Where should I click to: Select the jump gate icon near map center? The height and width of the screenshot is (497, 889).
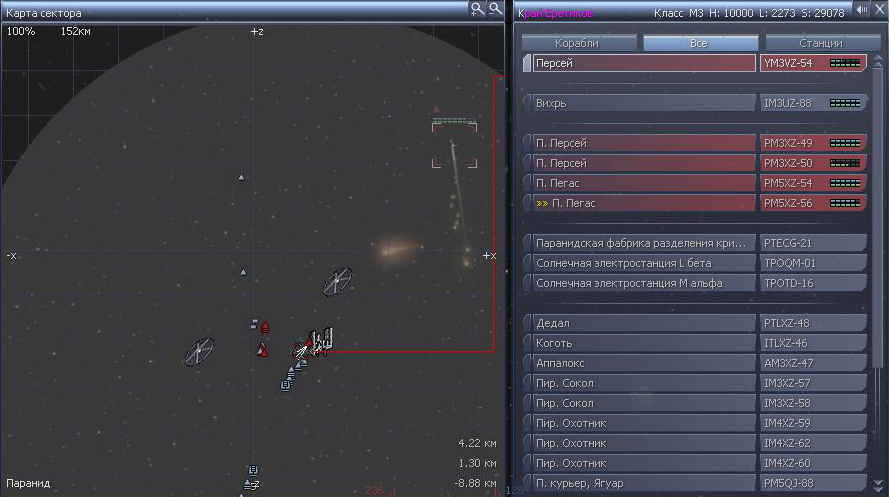(x=337, y=282)
